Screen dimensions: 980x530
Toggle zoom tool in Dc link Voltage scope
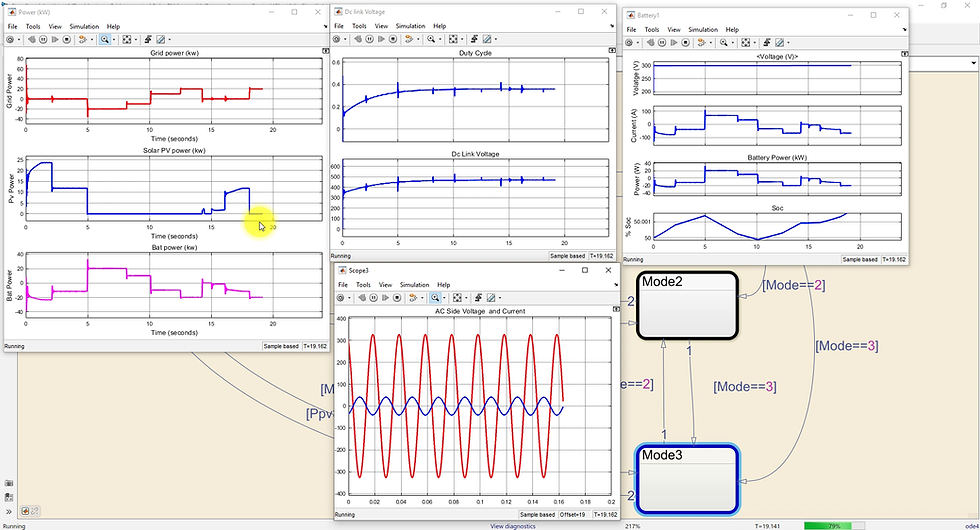[x=431, y=39]
